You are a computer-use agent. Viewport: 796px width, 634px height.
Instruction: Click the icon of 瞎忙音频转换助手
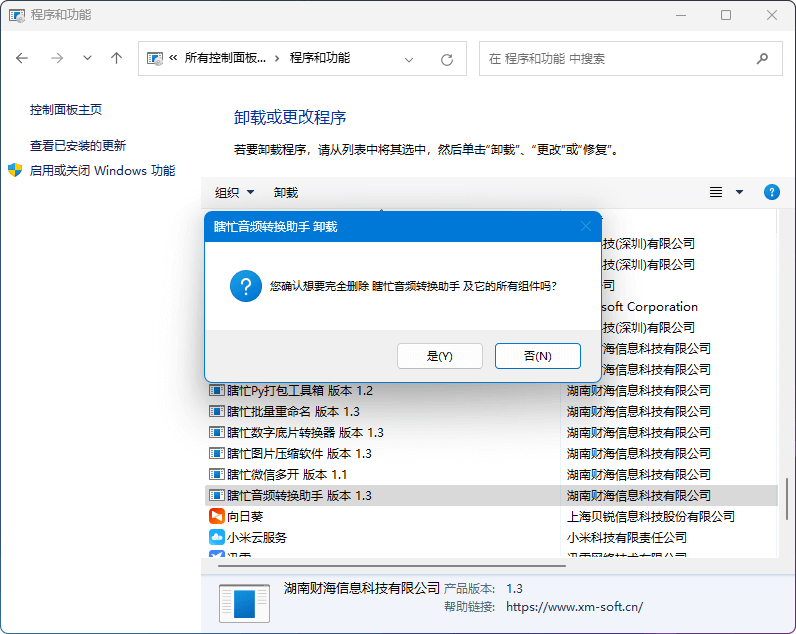pos(217,495)
